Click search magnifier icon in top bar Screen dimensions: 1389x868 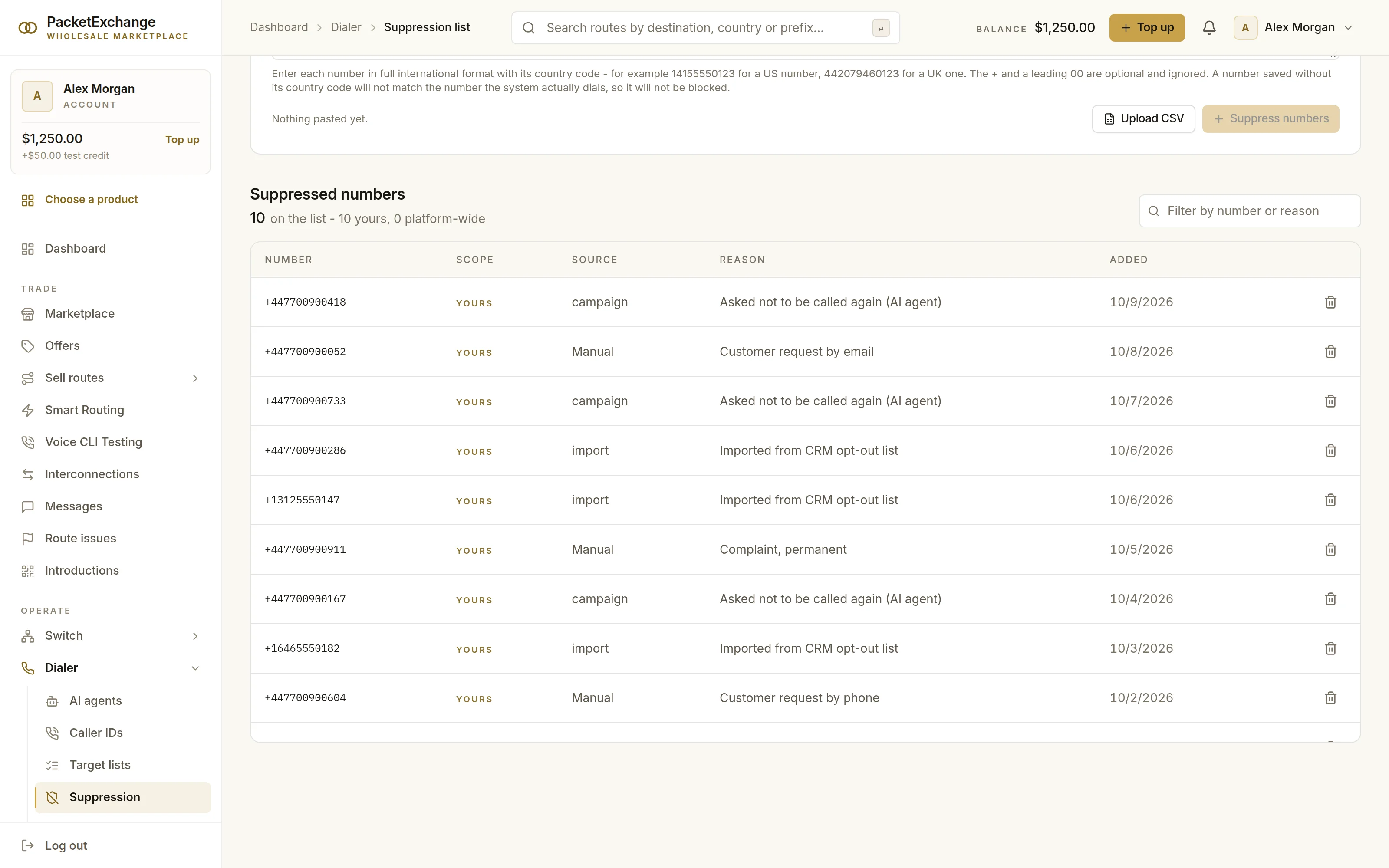(529, 27)
